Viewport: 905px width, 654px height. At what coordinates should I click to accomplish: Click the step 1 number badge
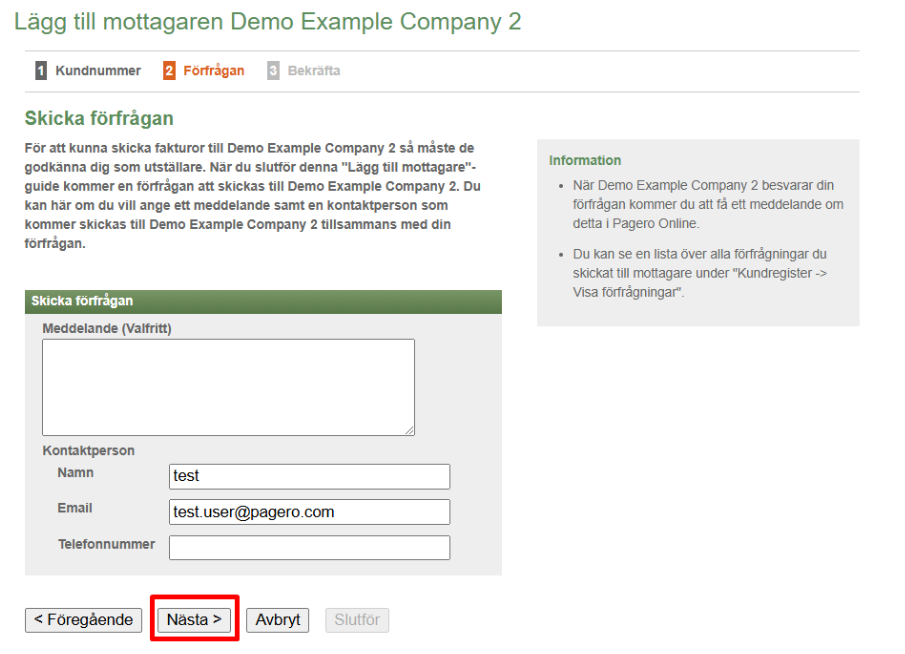point(41,71)
